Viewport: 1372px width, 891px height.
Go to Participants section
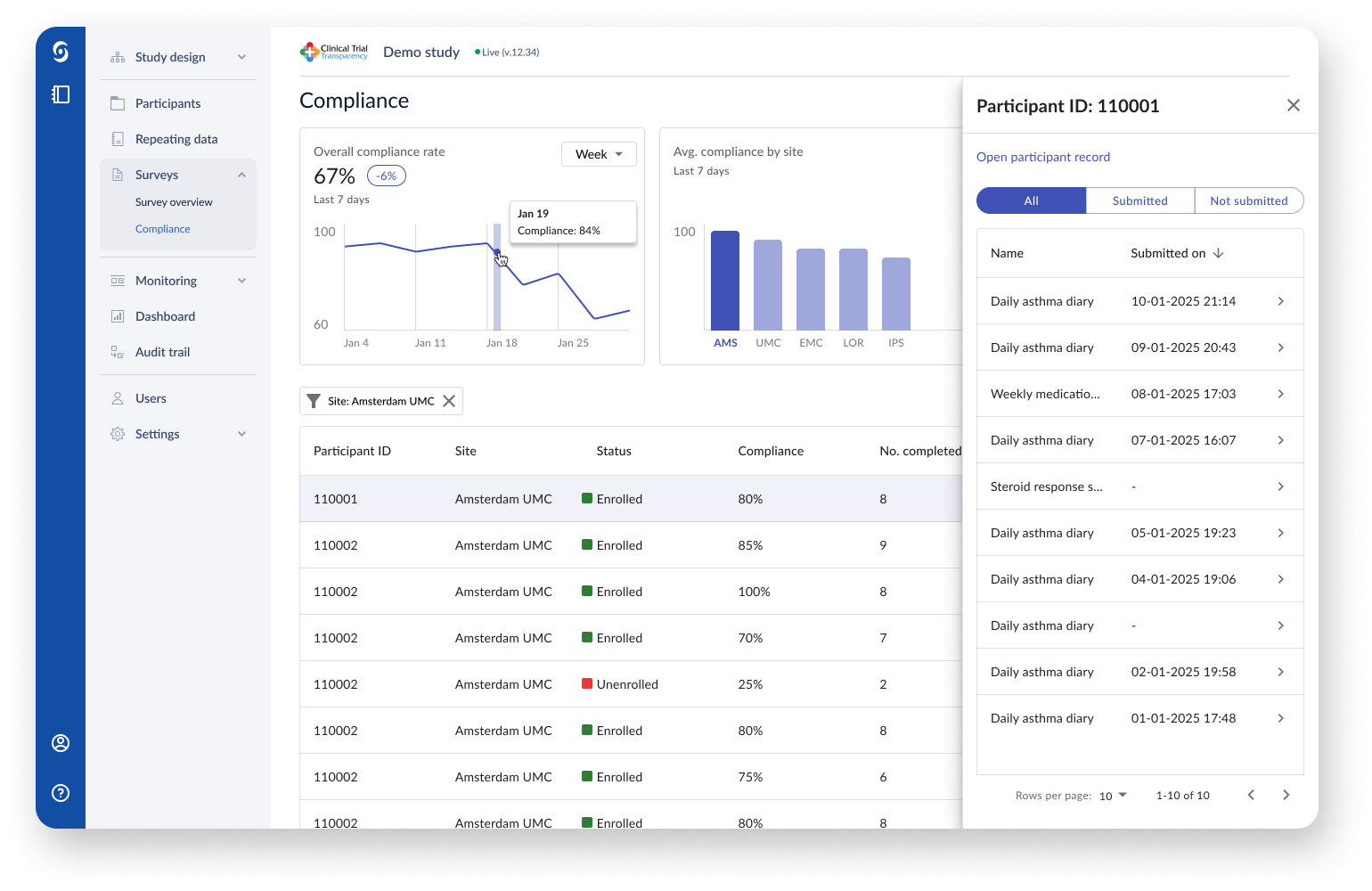pyautogui.click(x=167, y=103)
